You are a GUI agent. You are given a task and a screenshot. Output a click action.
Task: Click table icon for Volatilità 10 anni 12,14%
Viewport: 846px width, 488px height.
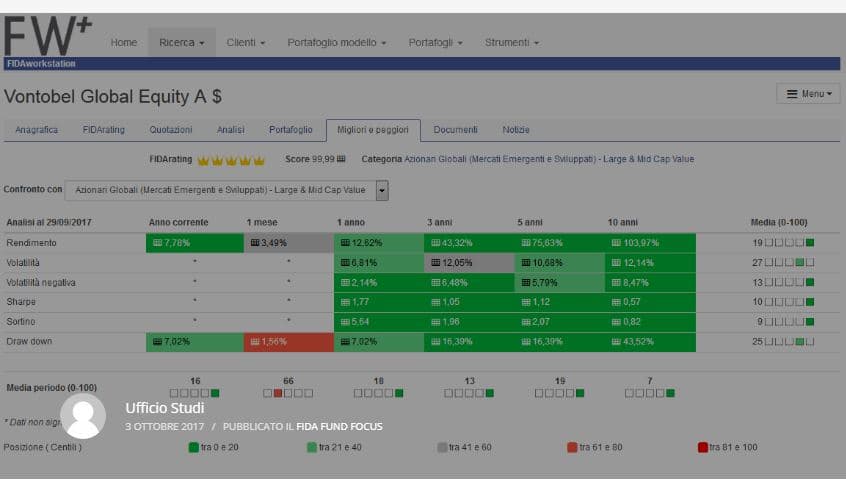pos(616,263)
